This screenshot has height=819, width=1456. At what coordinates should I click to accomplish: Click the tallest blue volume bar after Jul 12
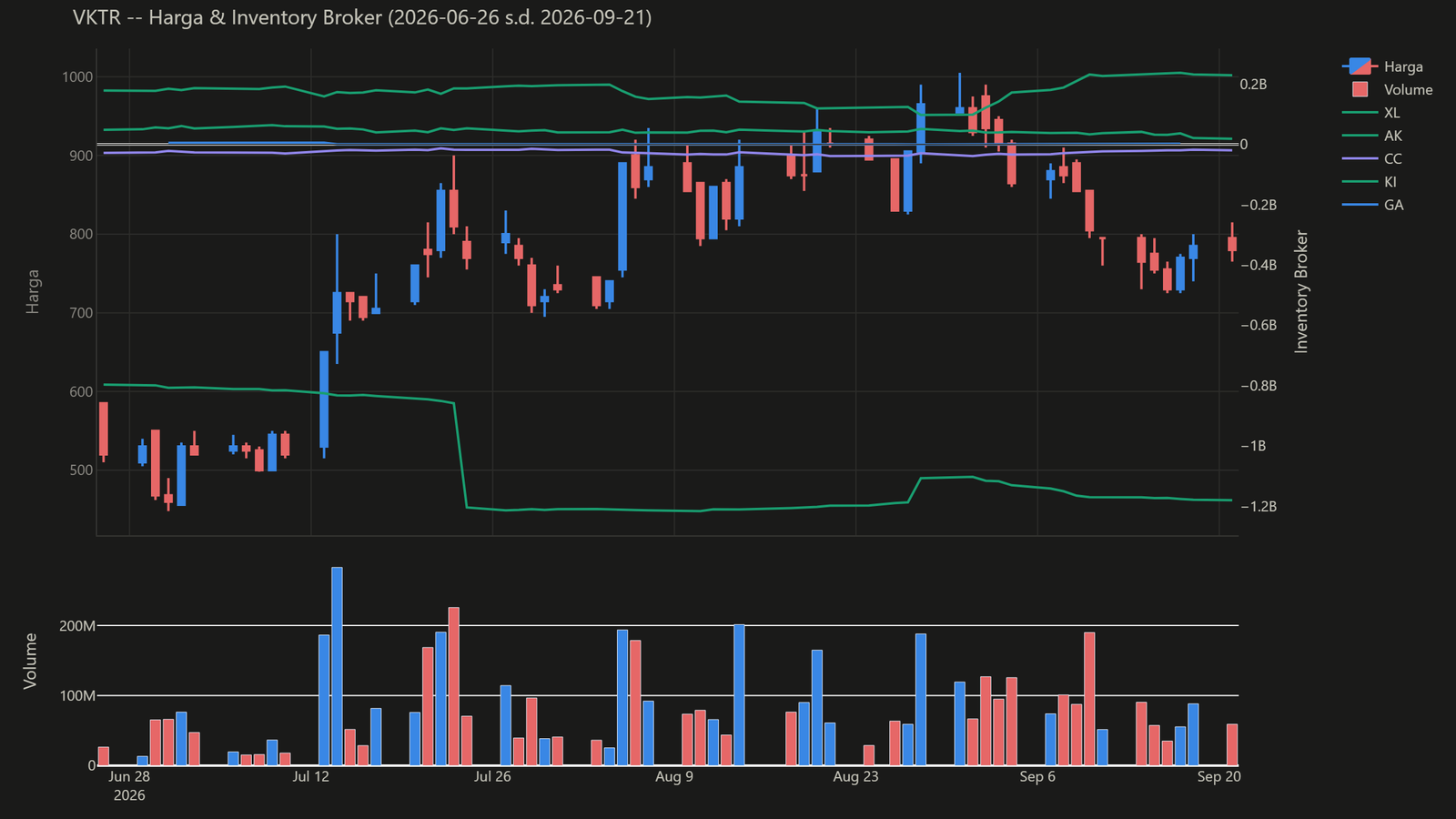pos(337,666)
